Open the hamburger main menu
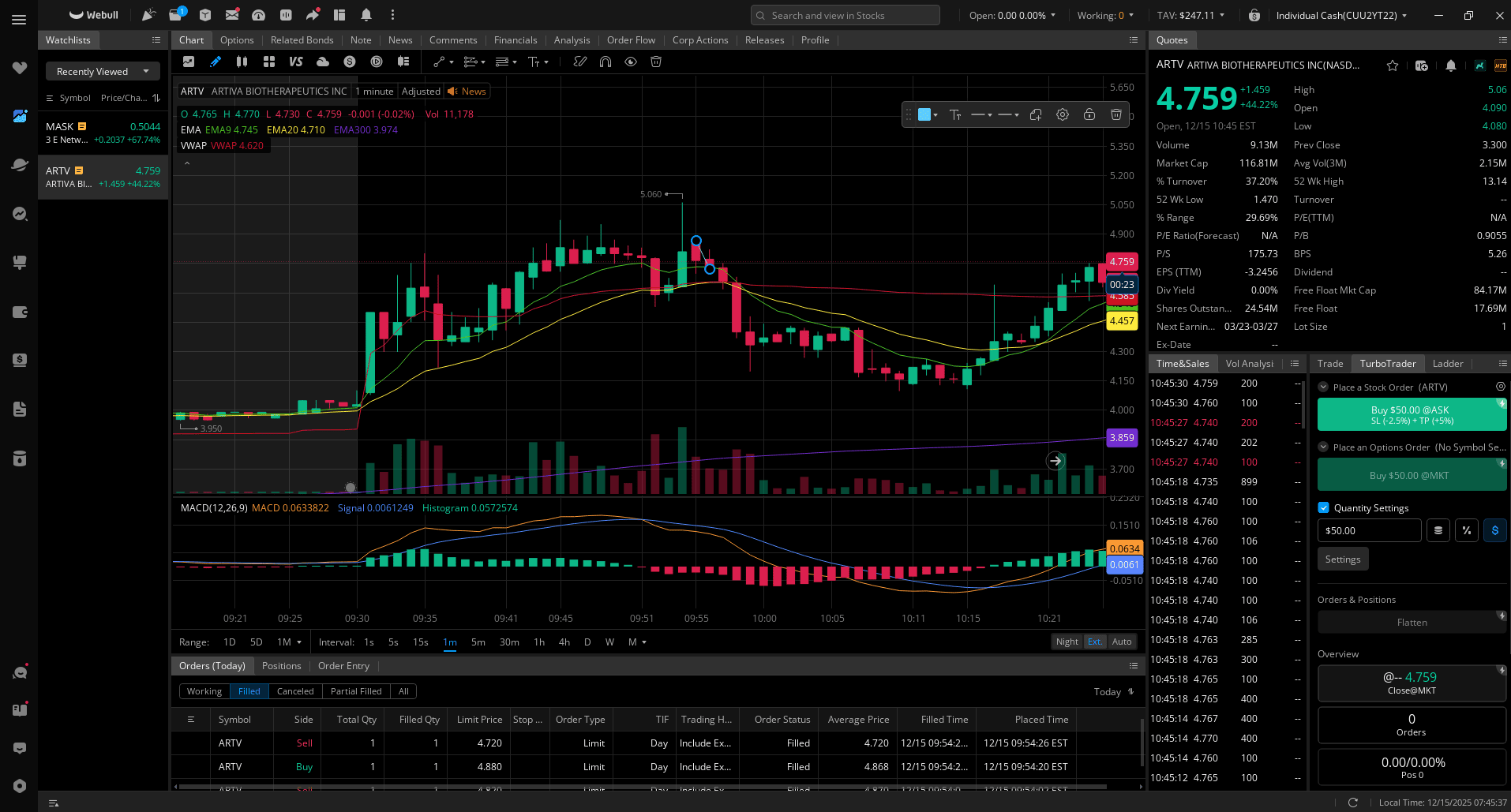The image size is (1511, 812). (19, 20)
